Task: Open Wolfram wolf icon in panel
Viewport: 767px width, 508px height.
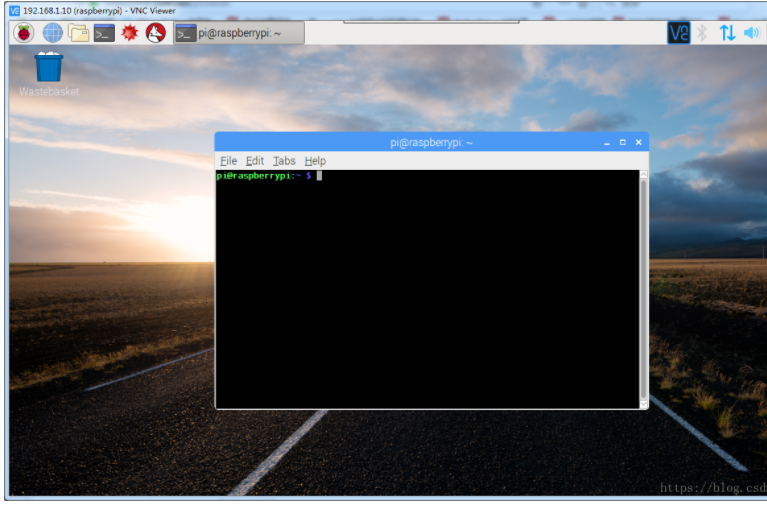Action: [x=156, y=33]
